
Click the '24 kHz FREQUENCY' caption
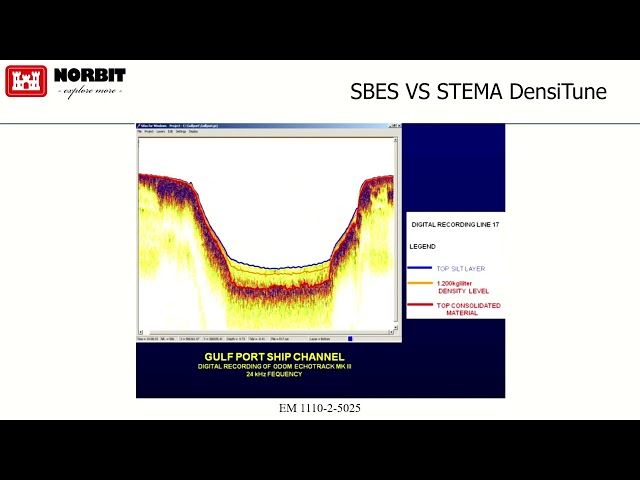(274, 374)
